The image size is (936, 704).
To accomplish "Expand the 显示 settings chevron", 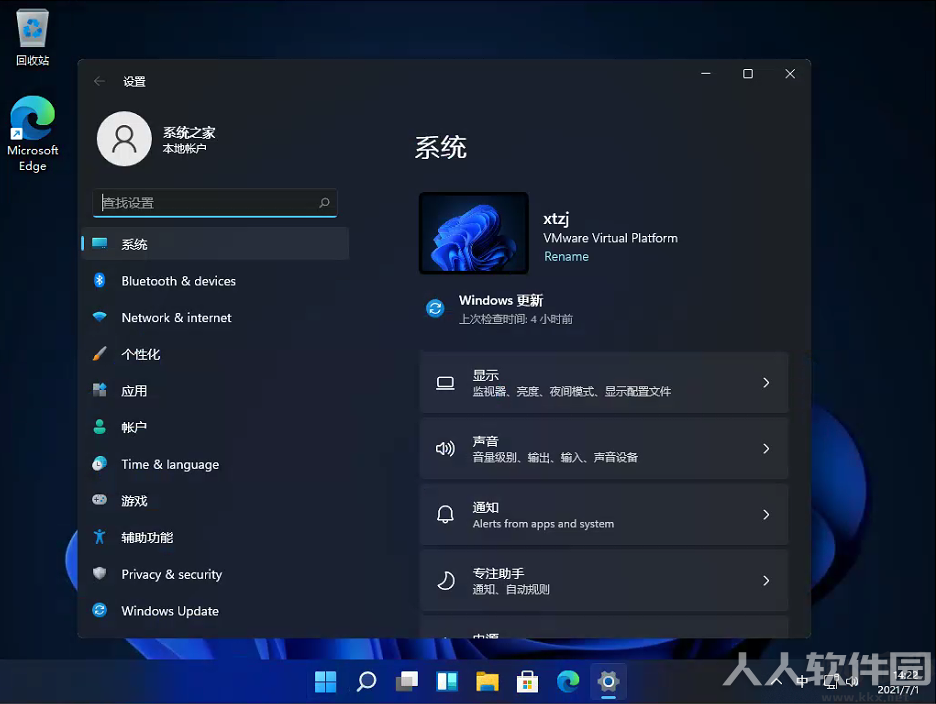I will tap(766, 383).
